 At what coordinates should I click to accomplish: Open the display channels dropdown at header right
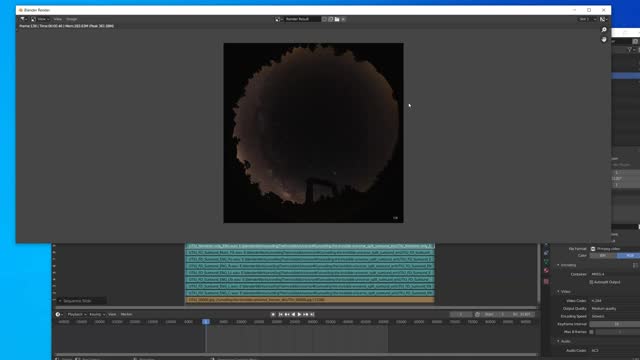pos(603,19)
